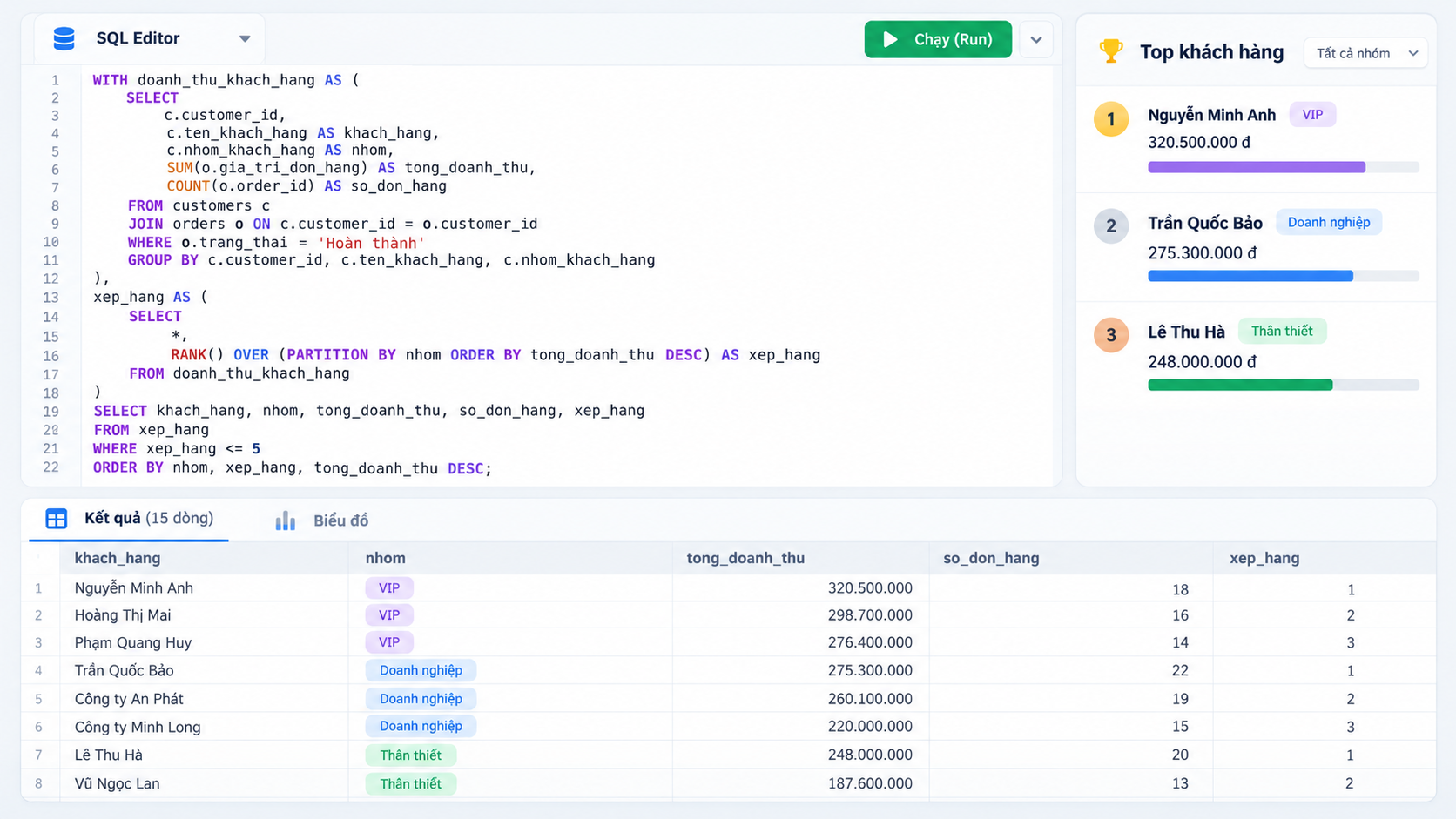Open the Tất cả nhóm filter dropdown
The width and height of the screenshot is (1456, 819).
click(1365, 53)
